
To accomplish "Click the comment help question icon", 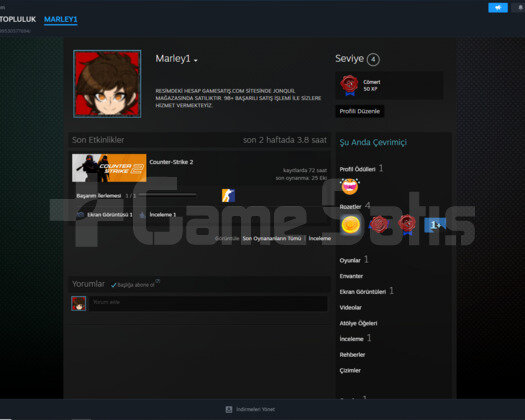I will (158, 281).
